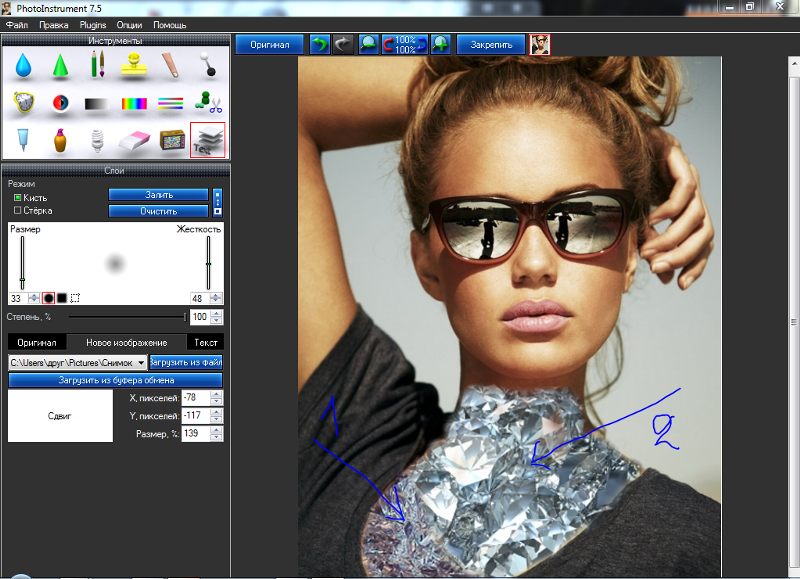Open the Plugins menu
Viewport: 800px width, 579px height.
93,25
